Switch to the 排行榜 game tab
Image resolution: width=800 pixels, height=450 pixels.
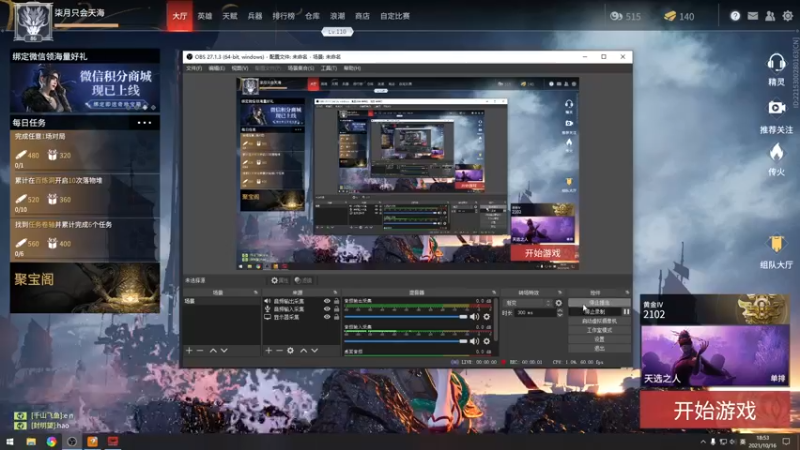[284, 16]
